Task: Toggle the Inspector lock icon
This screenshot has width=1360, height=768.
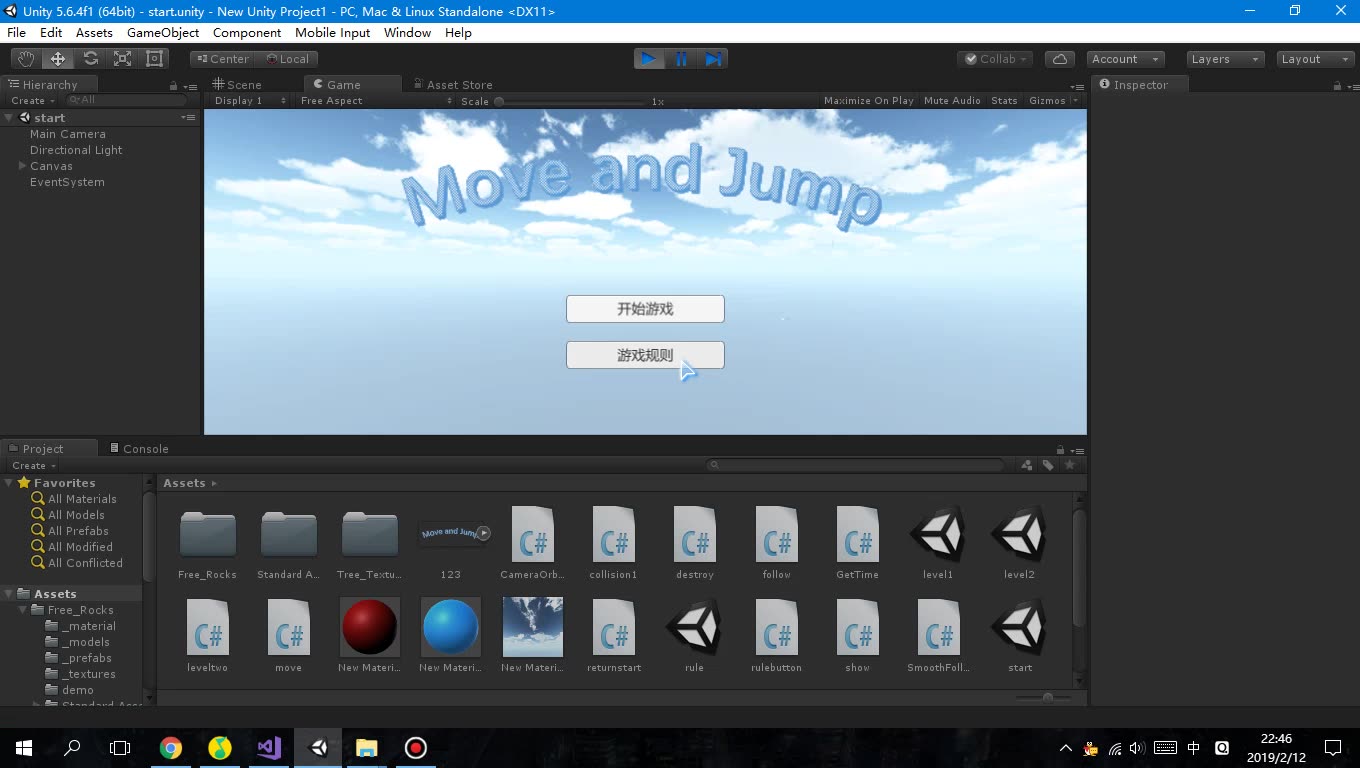Action: click(x=1337, y=85)
